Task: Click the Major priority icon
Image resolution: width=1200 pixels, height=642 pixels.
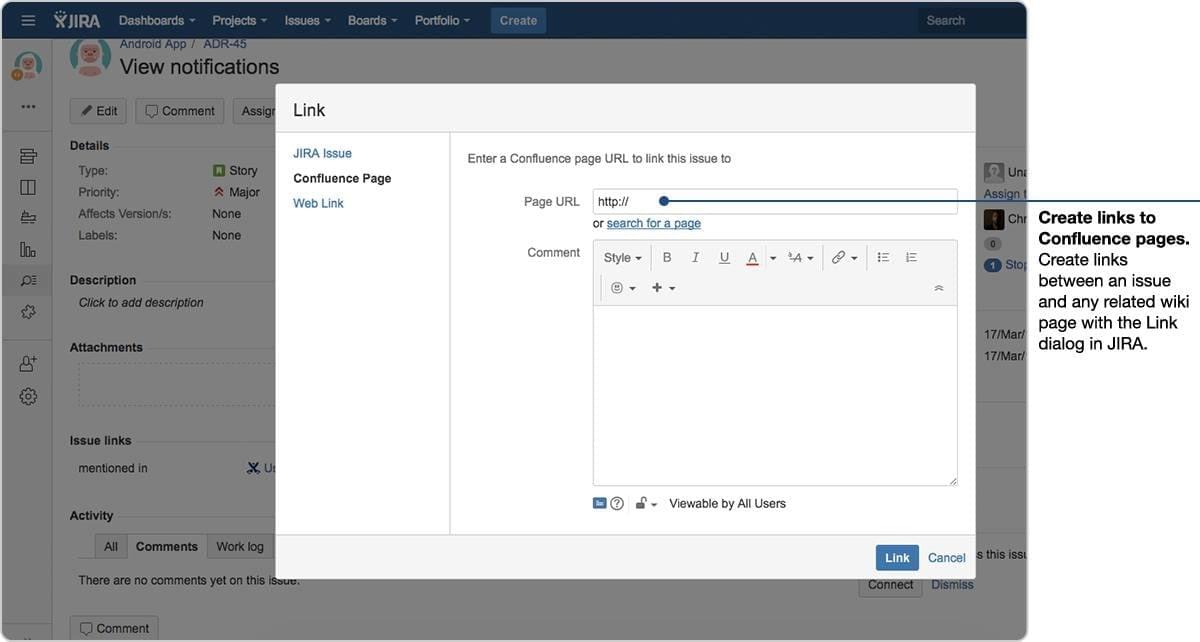Action: pos(219,192)
